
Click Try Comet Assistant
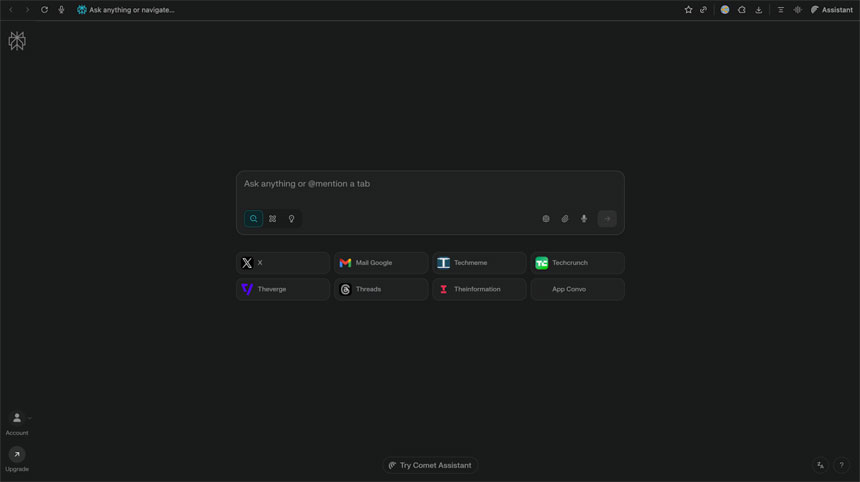430,465
